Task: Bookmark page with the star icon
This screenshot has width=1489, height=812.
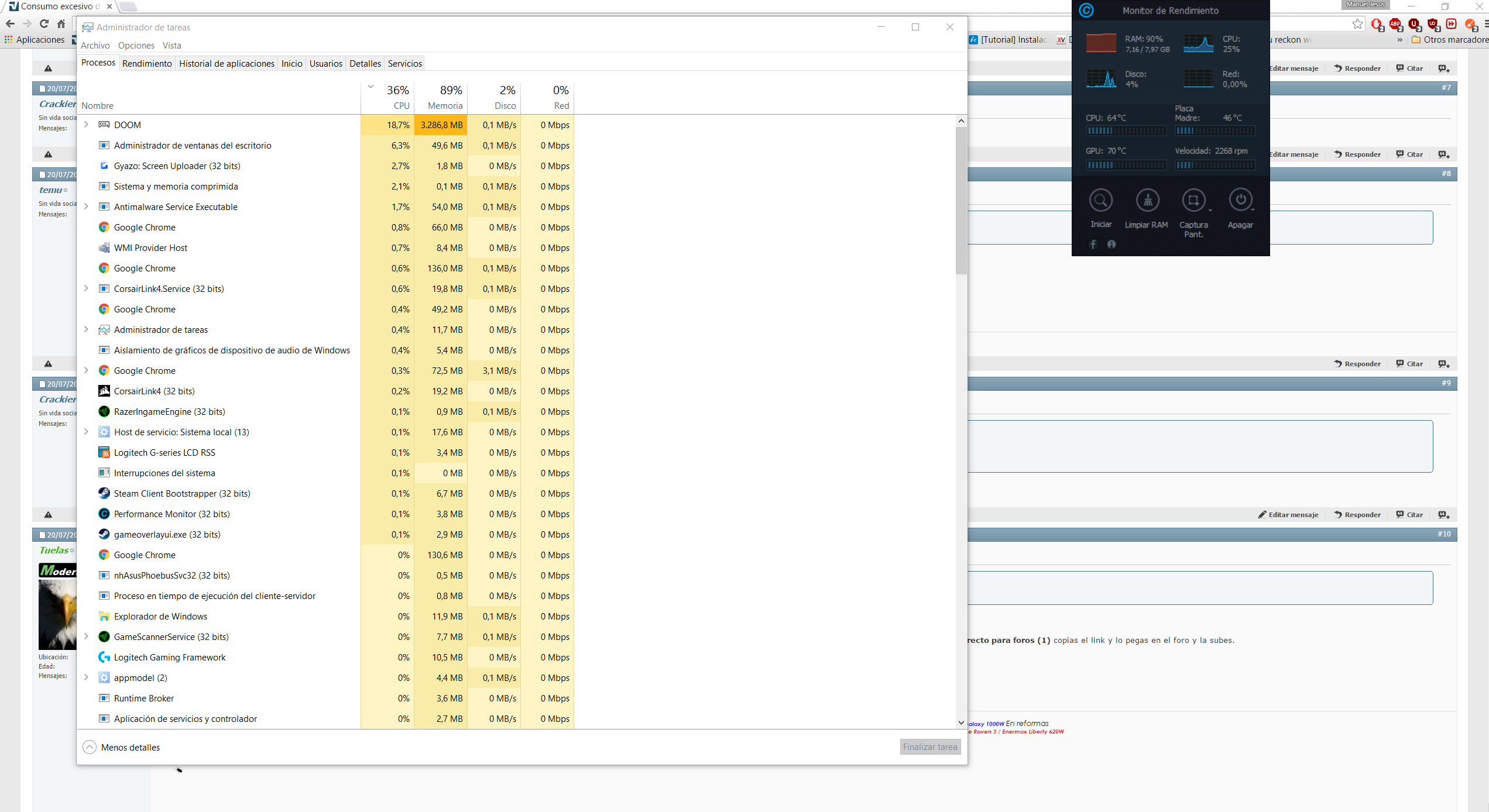Action: (1357, 24)
